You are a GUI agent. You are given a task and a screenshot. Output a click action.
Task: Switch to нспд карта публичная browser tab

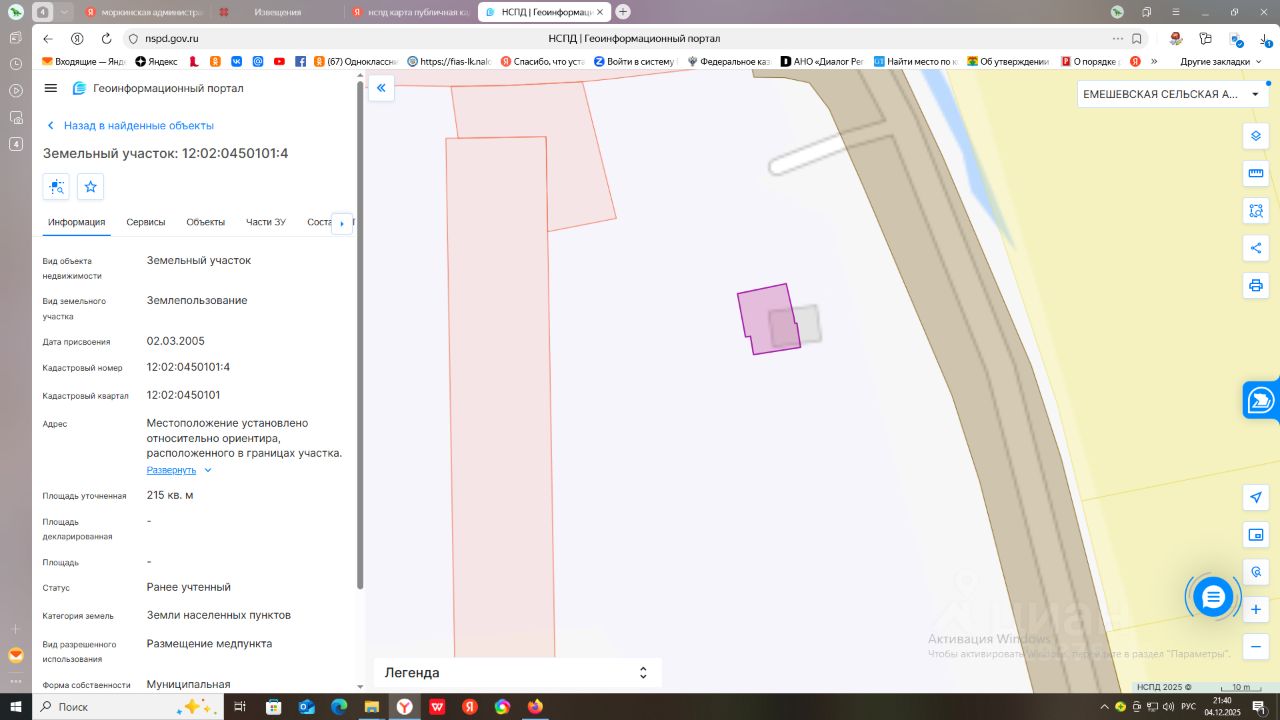pyautogui.click(x=409, y=12)
